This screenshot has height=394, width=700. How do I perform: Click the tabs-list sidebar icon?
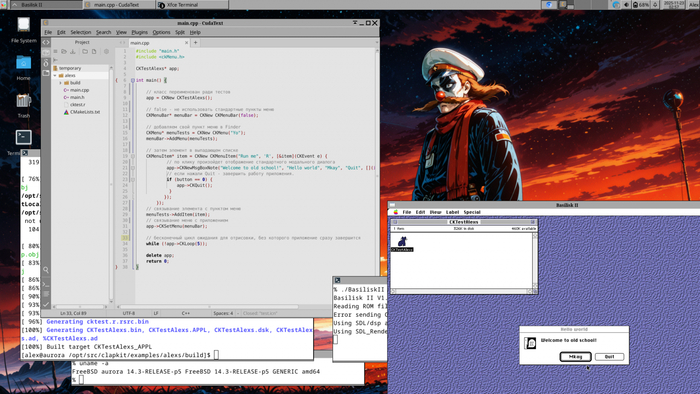[46, 72]
